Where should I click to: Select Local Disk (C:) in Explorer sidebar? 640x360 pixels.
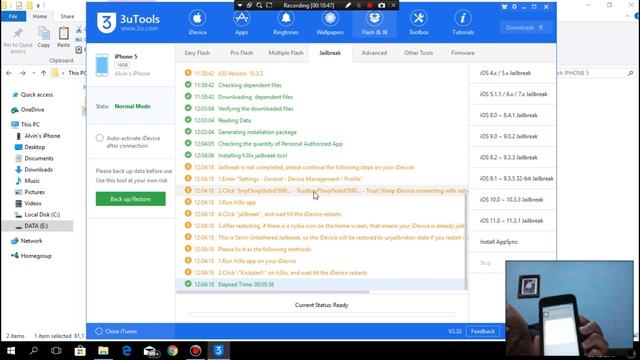pos(42,215)
